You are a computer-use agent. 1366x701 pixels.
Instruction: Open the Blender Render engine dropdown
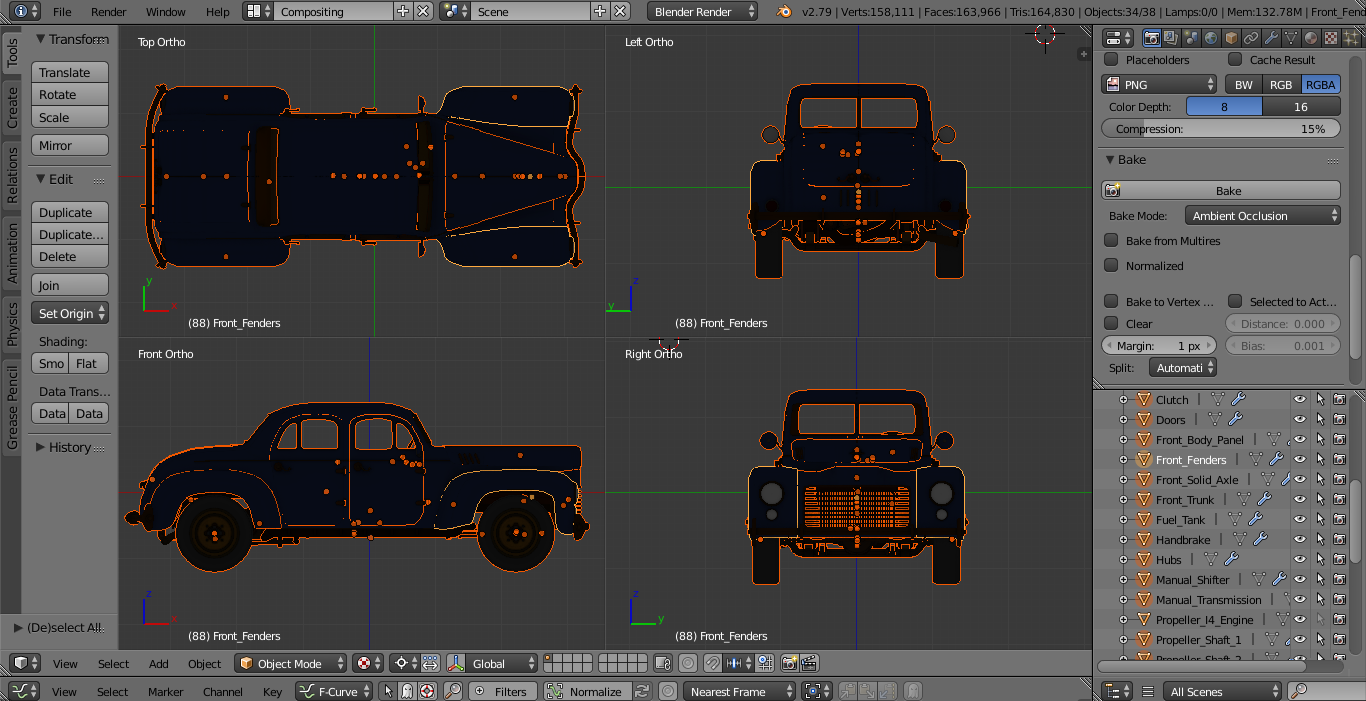pos(703,12)
